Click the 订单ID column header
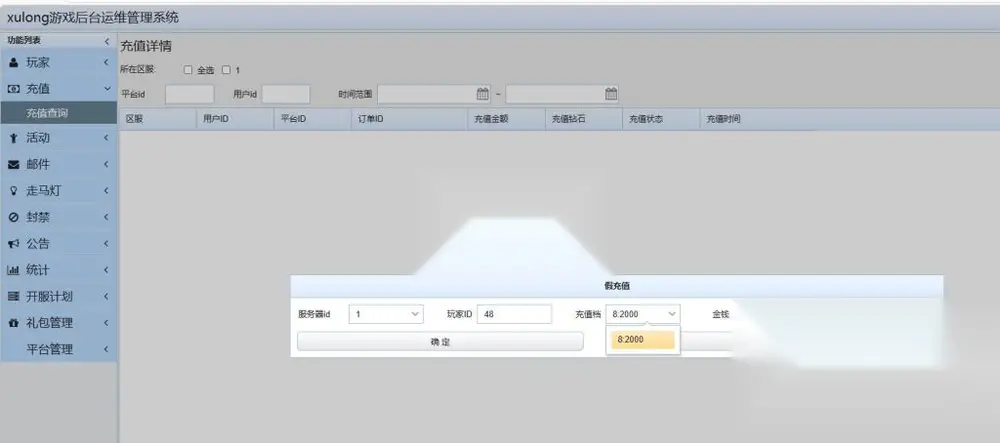The width and height of the screenshot is (1000, 443). point(409,119)
